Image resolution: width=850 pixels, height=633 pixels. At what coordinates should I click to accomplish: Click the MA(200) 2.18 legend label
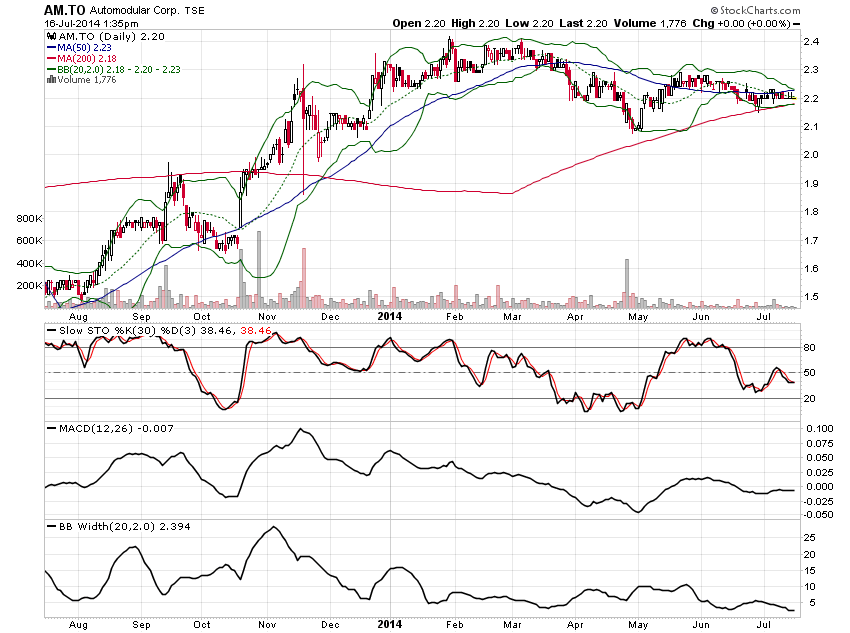(x=87, y=59)
